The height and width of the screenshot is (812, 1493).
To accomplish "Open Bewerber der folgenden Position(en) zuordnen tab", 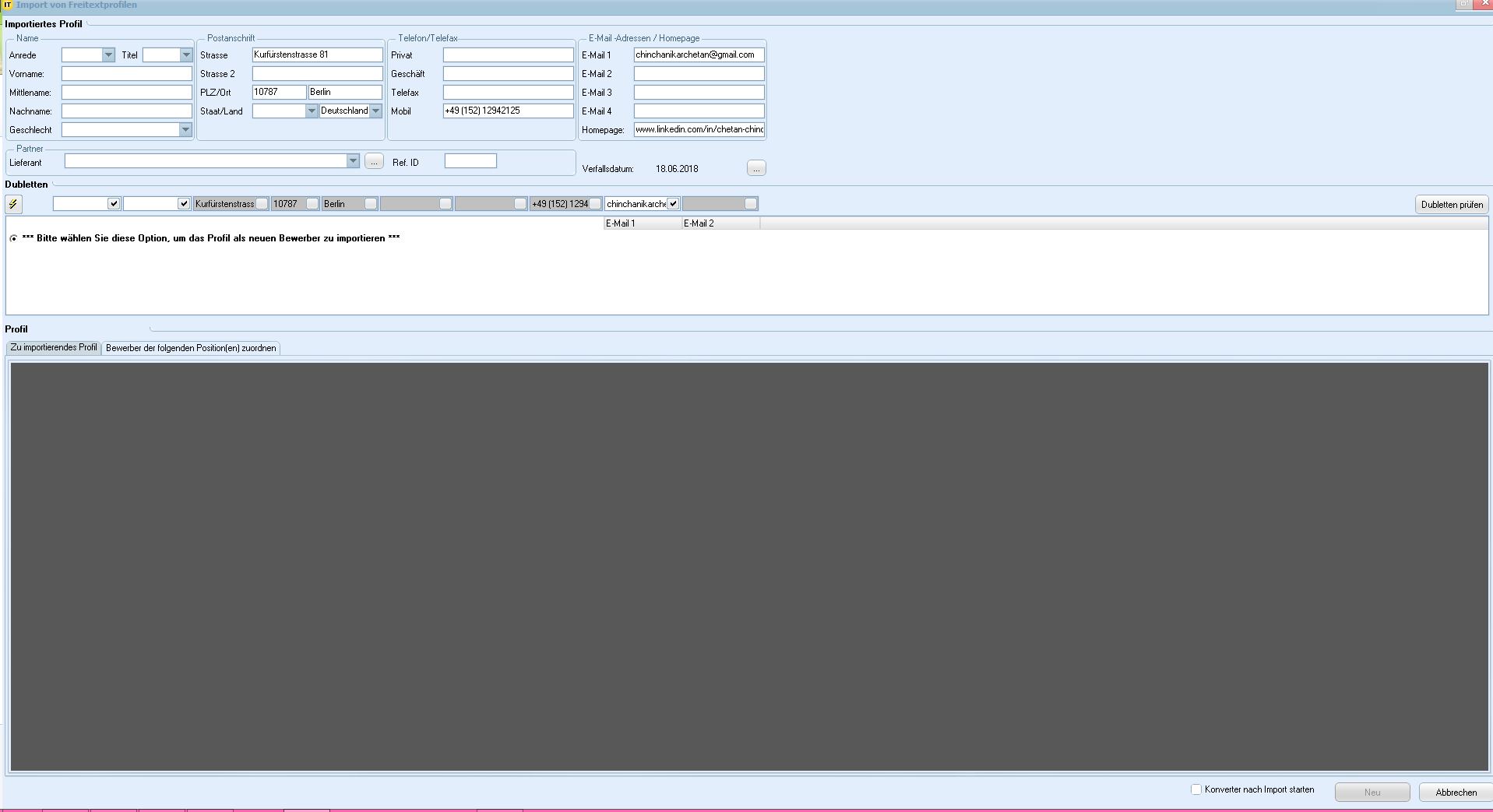I will [191, 348].
